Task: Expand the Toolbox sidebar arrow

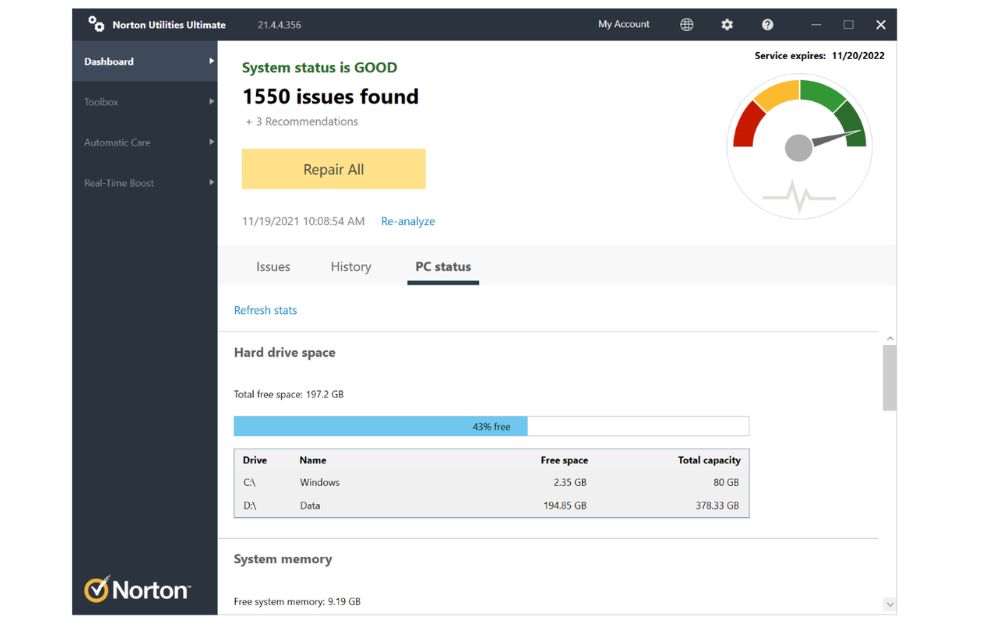Action: pos(211,101)
